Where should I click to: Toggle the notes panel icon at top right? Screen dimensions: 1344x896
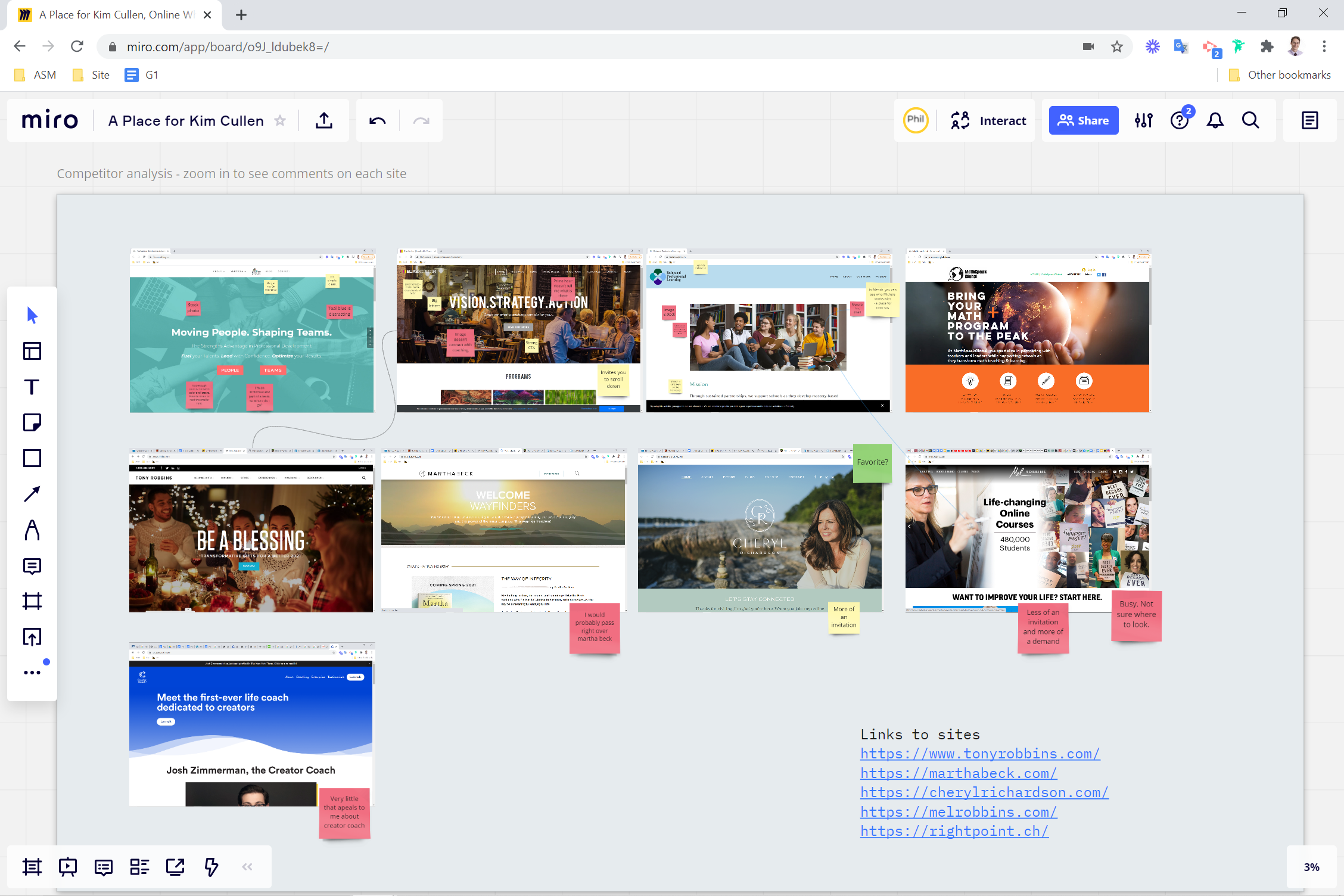coord(1309,121)
